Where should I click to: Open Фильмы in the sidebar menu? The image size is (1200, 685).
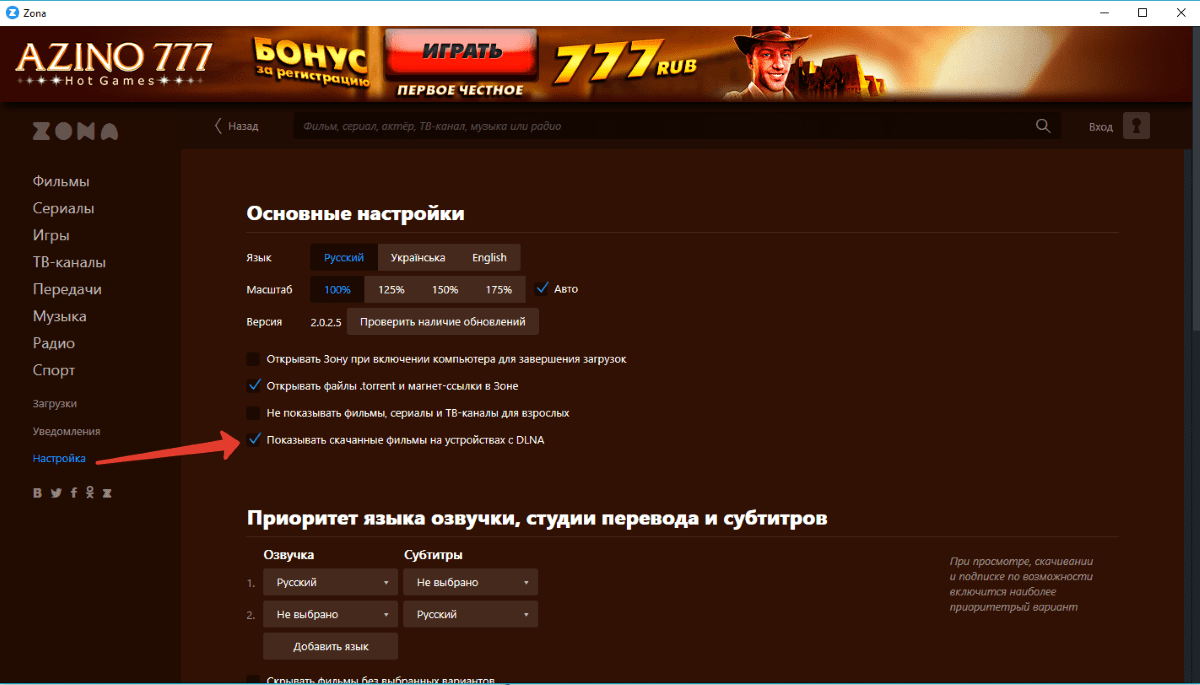[61, 181]
